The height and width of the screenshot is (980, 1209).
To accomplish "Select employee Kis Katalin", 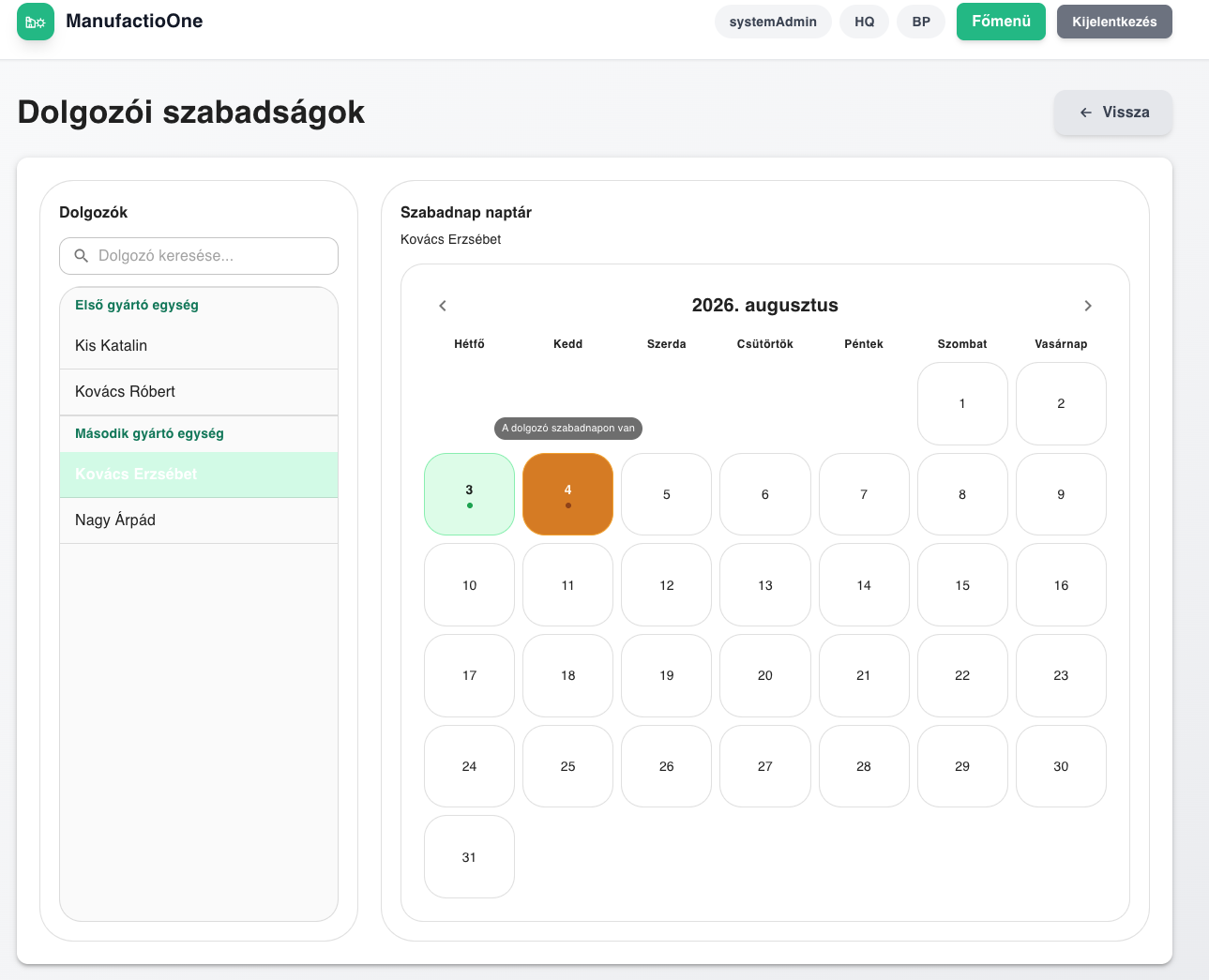I will coord(199,346).
